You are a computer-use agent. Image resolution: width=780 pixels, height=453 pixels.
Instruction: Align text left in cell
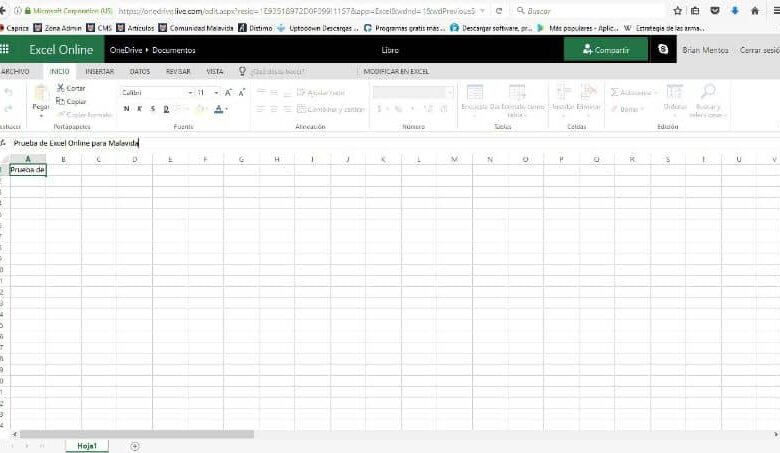pyautogui.click(x=261, y=109)
